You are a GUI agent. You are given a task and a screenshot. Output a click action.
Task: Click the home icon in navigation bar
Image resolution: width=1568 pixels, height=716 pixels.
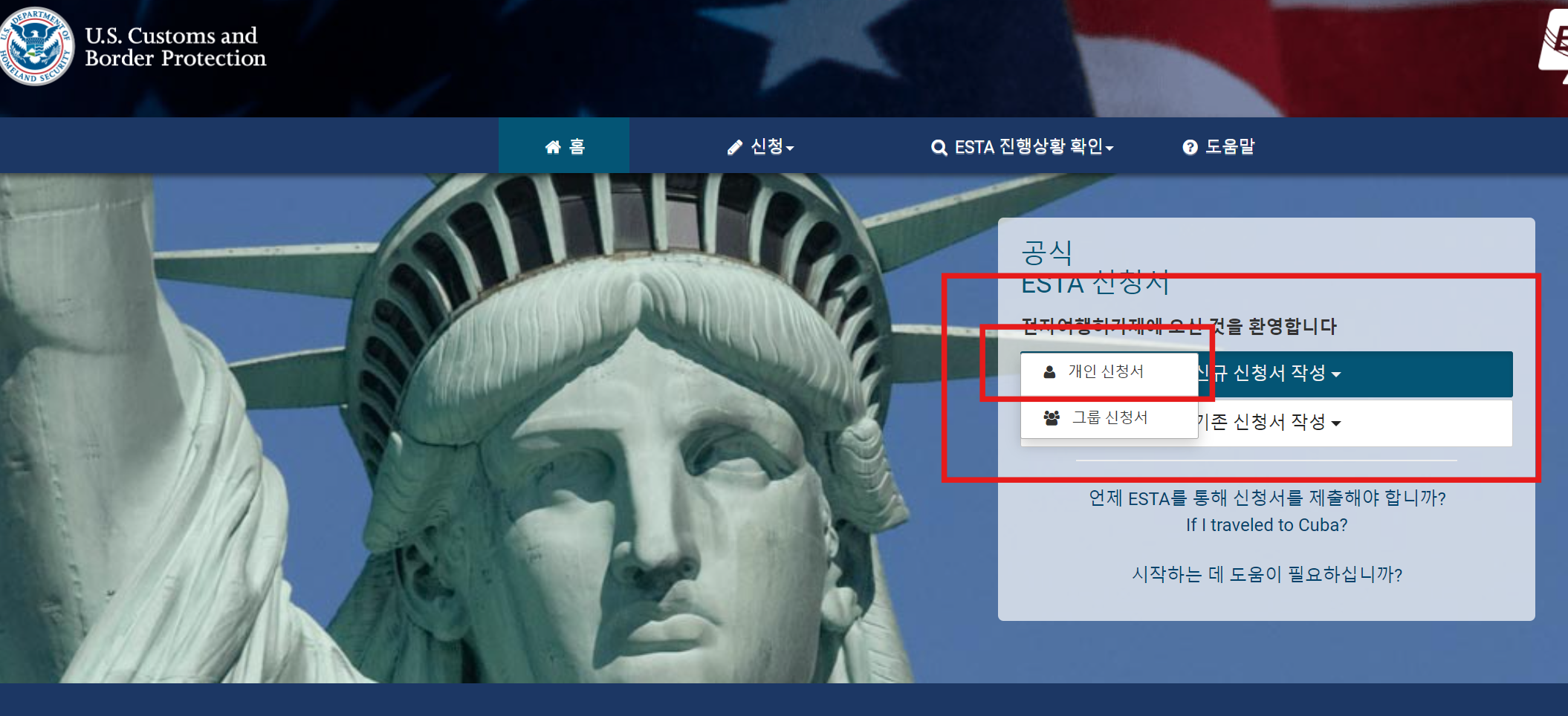click(553, 147)
